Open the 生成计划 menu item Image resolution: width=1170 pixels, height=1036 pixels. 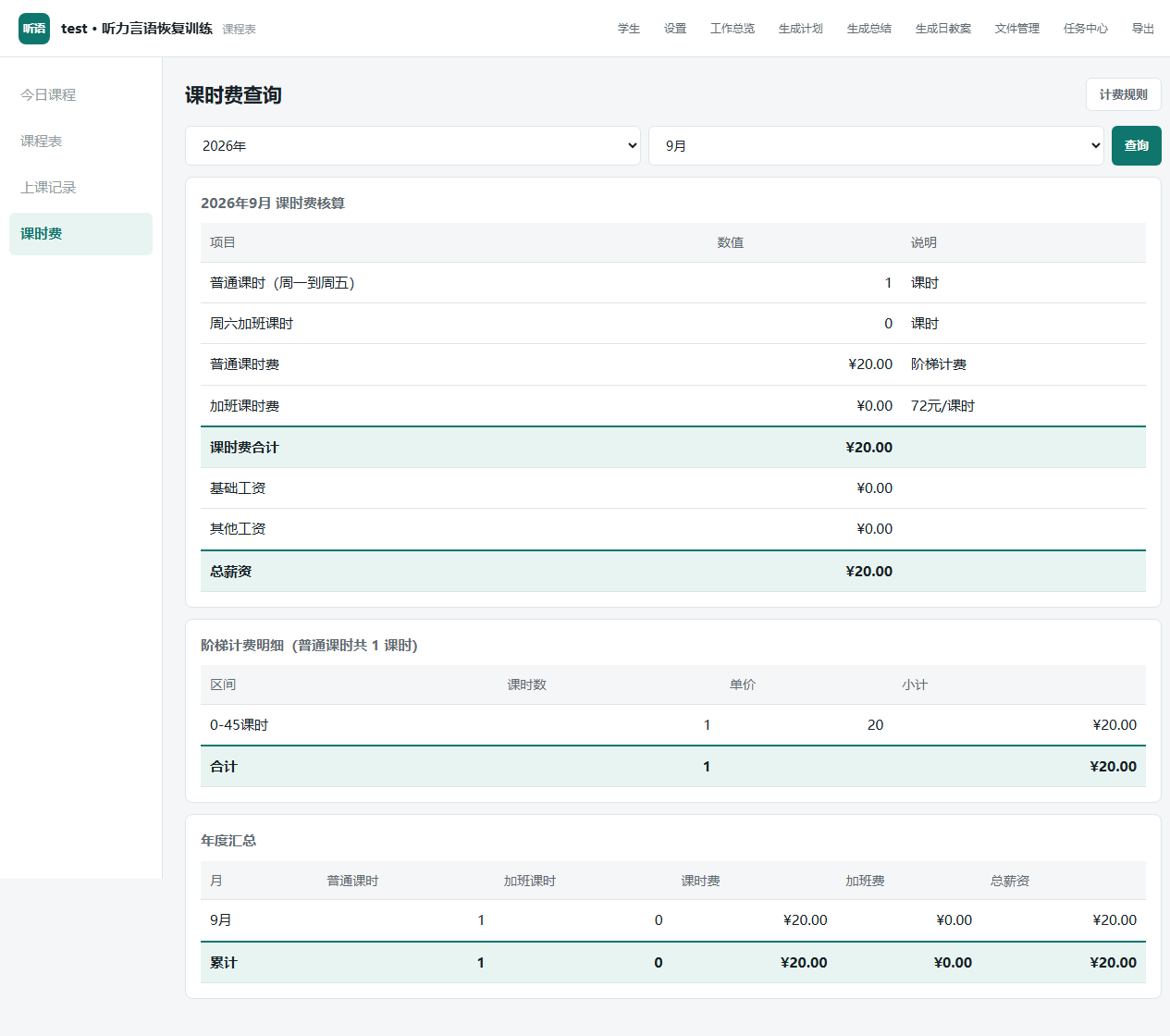click(x=801, y=29)
